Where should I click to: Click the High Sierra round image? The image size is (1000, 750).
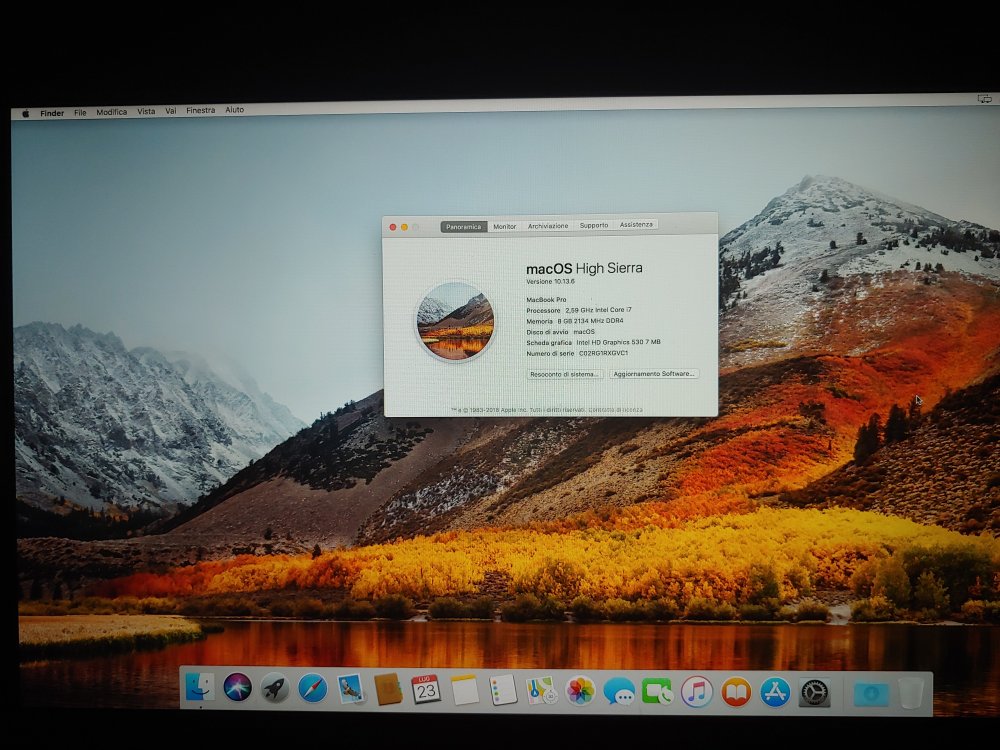[455, 321]
